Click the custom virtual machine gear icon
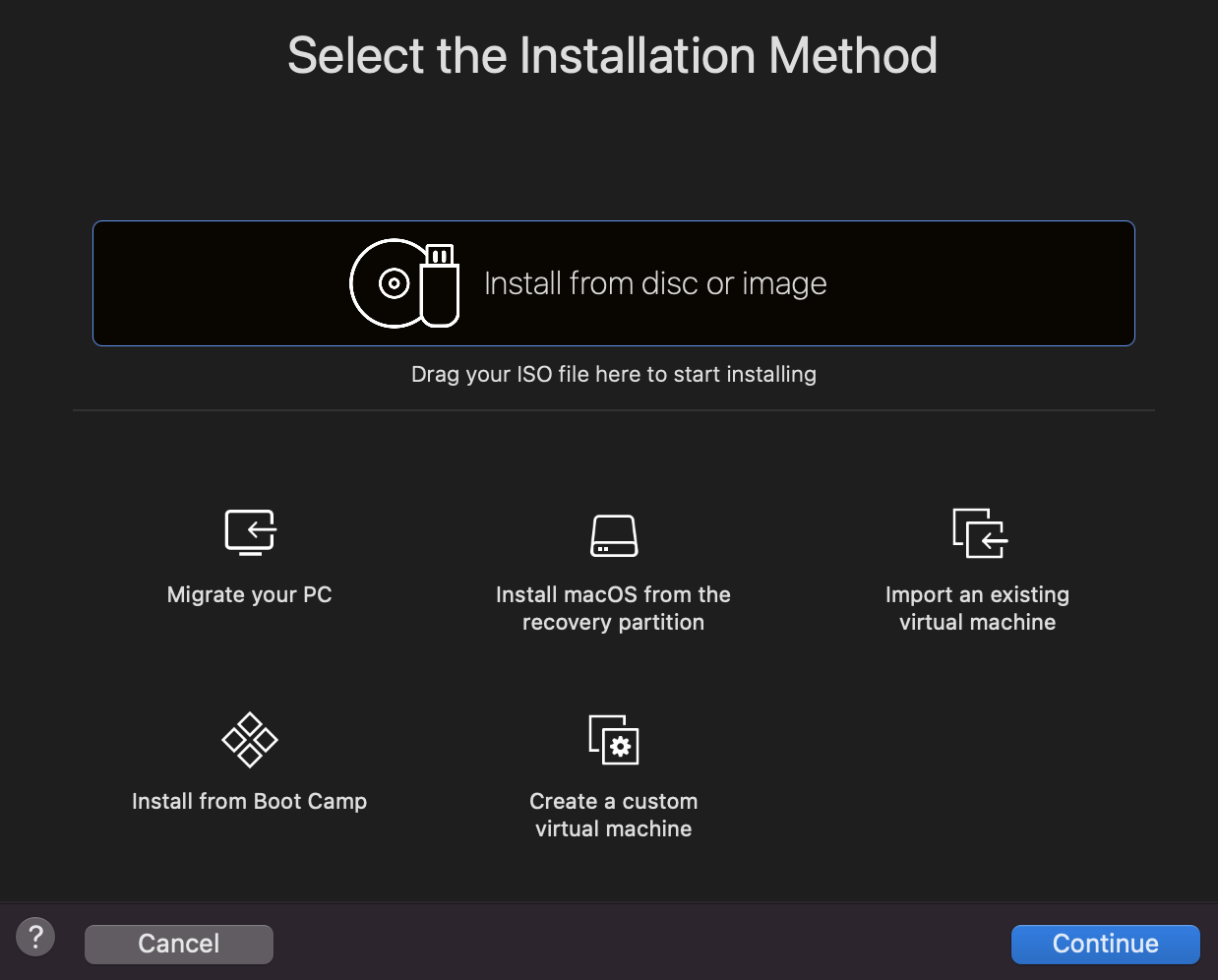Image resolution: width=1218 pixels, height=980 pixels. 615,741
